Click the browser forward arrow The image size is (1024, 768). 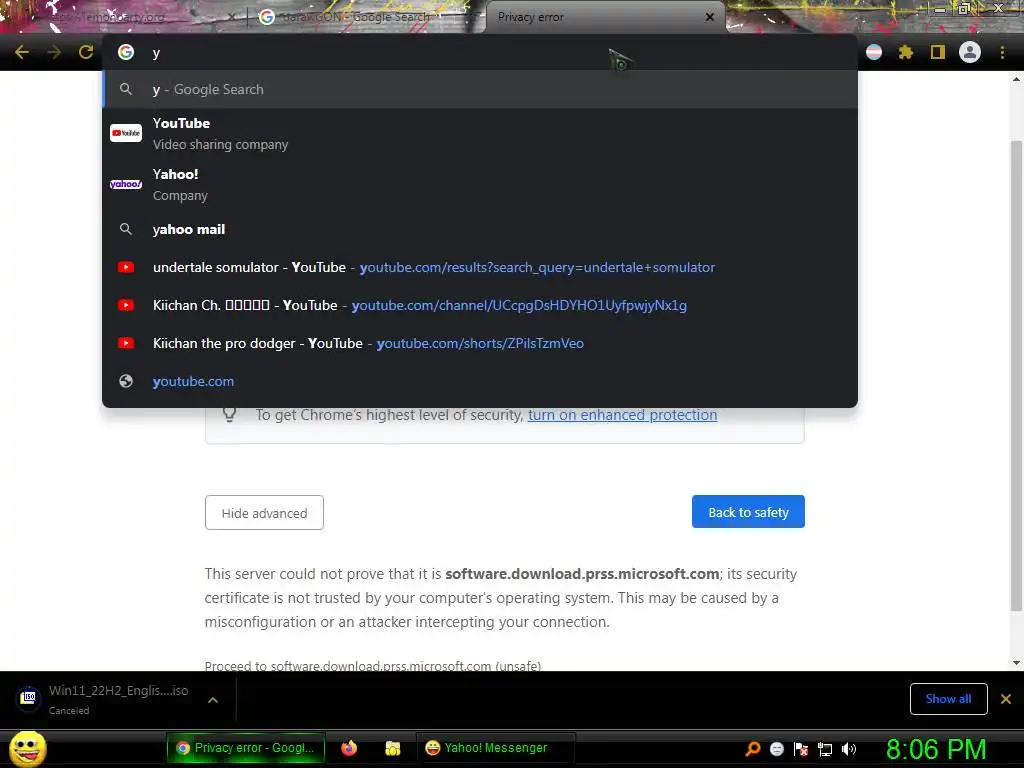coord(54,52)
